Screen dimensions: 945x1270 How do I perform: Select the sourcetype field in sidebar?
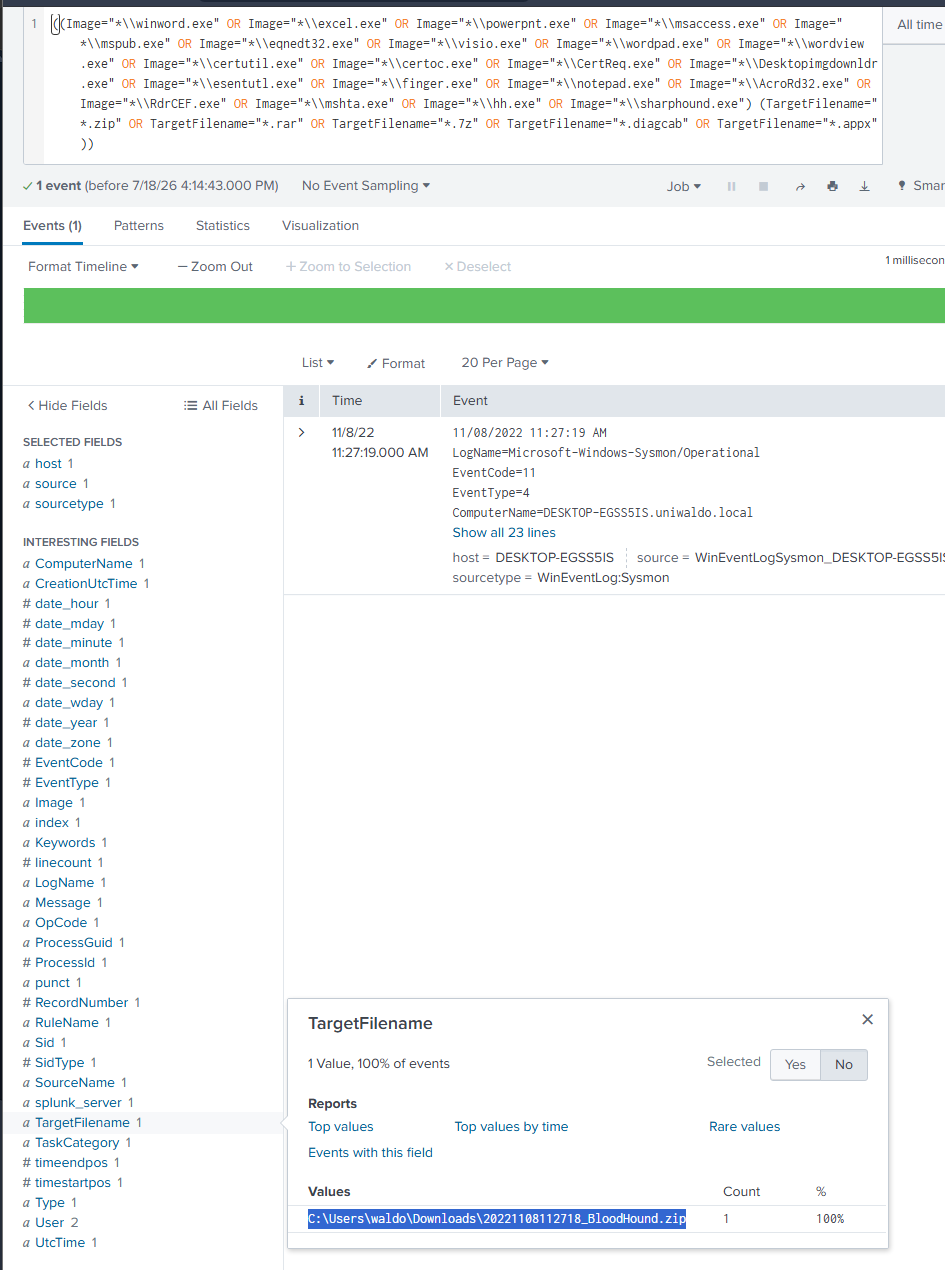[69, 503]
